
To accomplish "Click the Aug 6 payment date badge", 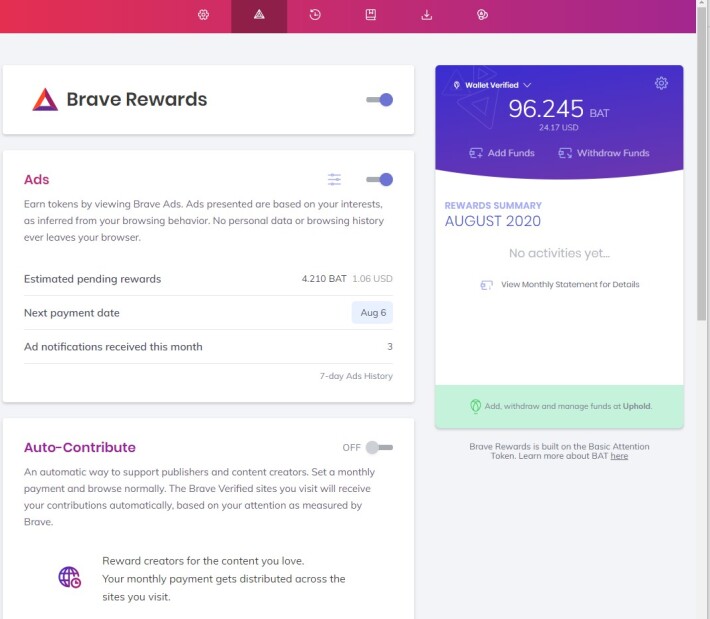I will tap(373, 312).
